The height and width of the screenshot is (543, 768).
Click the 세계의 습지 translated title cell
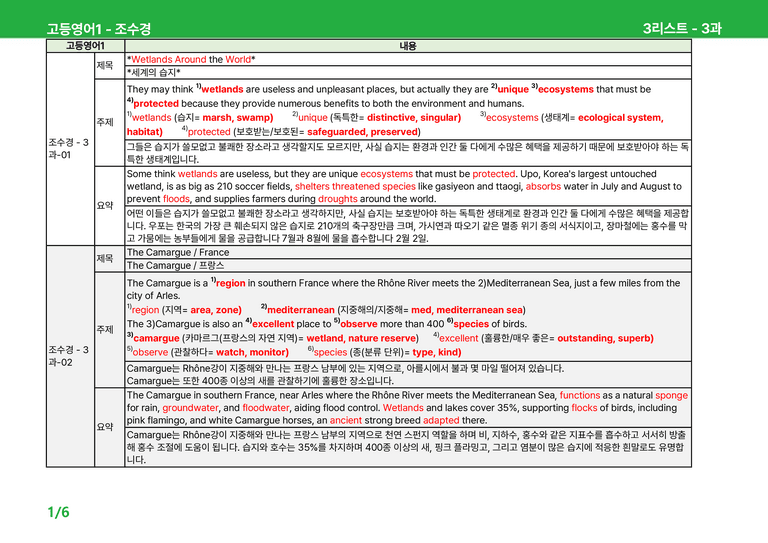(408, 72)
